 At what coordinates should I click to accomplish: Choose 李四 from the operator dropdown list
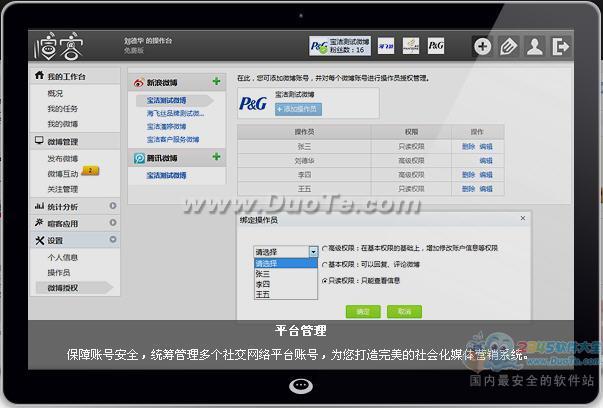coord(286,284)
